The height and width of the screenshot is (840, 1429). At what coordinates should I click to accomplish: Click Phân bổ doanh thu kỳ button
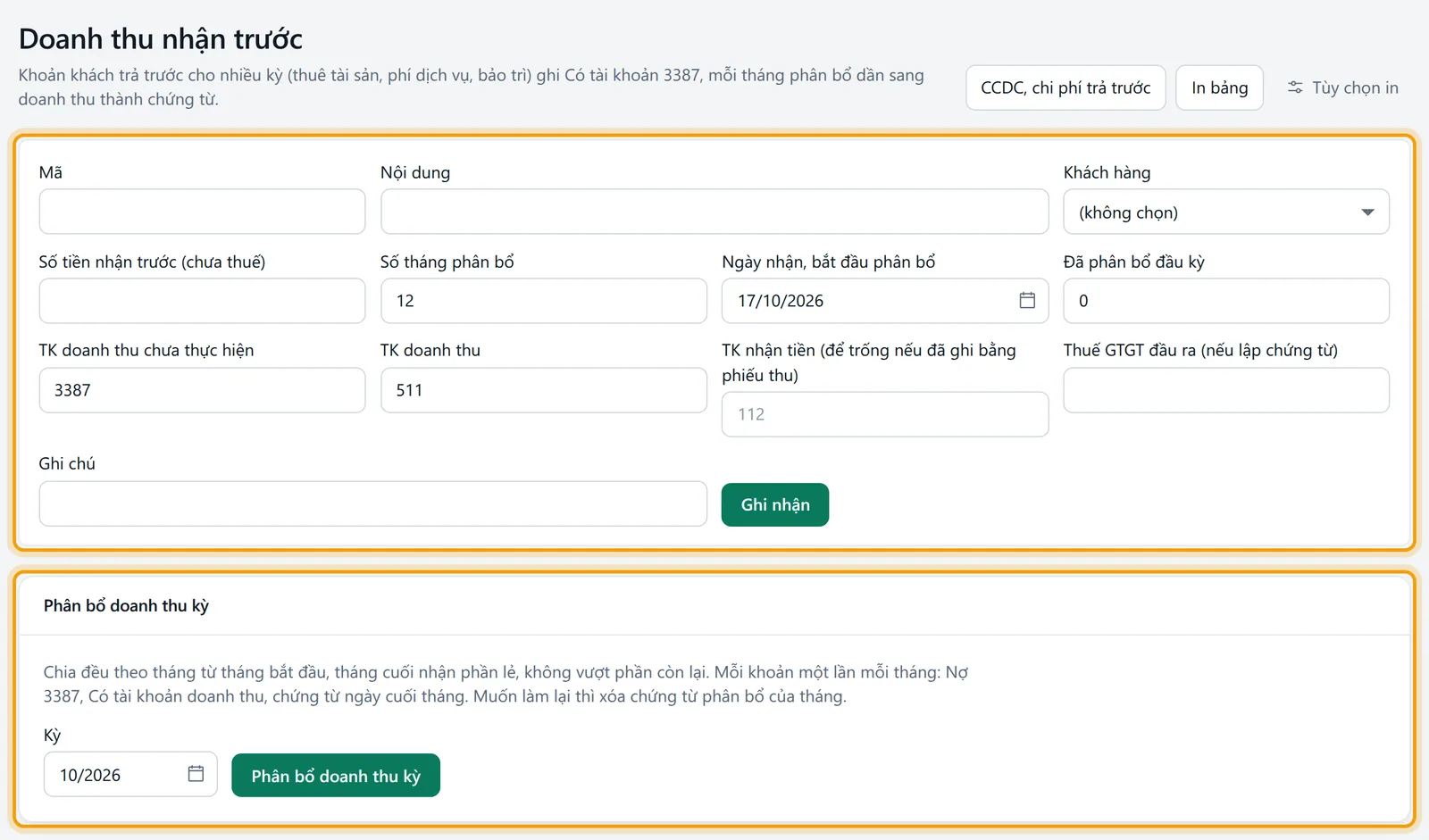(x=336, y=775)
